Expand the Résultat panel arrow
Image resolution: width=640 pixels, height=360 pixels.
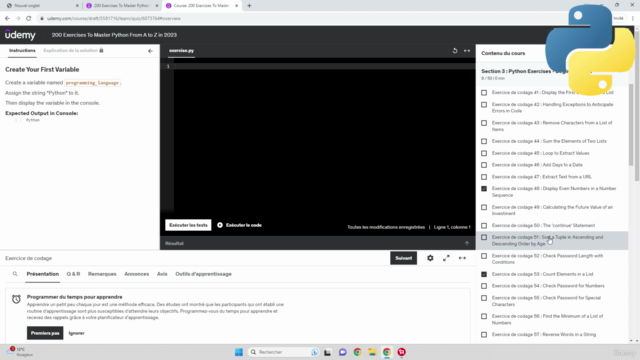pos(467,243)
